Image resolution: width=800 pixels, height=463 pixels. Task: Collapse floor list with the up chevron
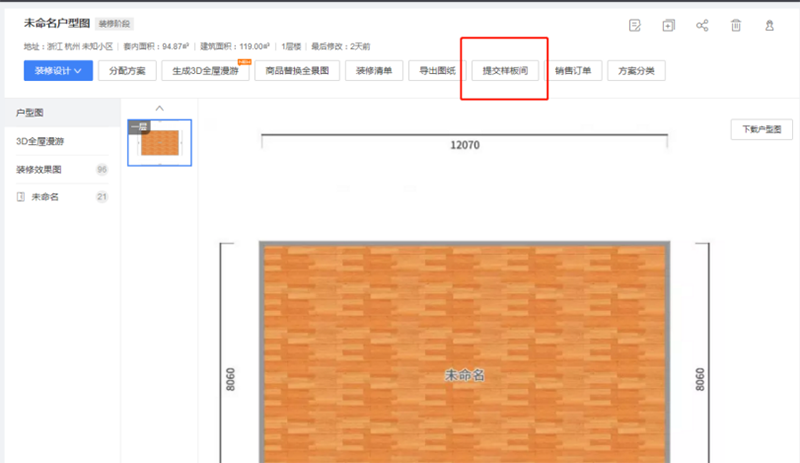(x=159, y=108)
